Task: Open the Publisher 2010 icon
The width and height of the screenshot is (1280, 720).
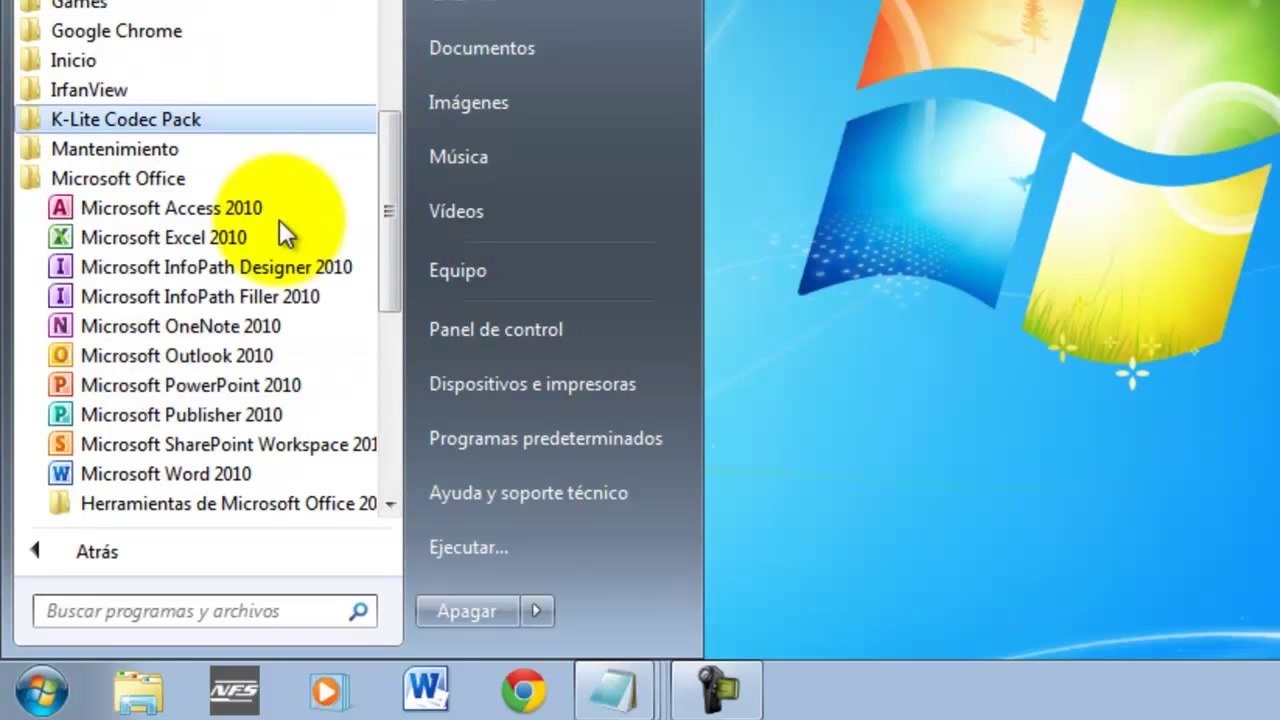Action: tap(61, 414)
